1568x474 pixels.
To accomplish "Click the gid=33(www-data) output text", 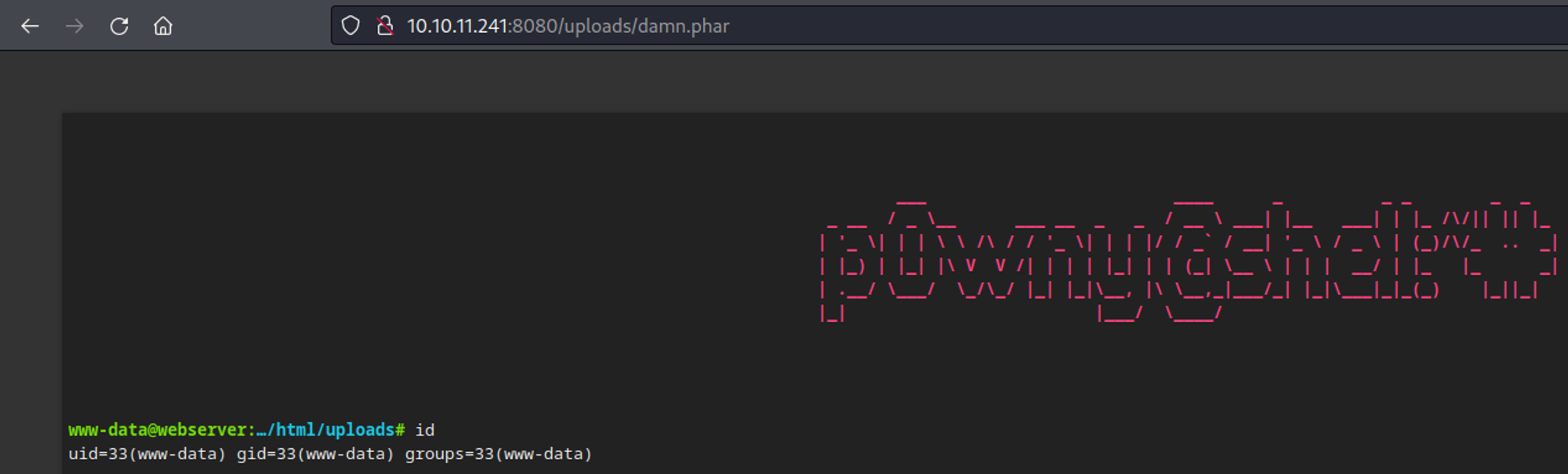I will tap(315, 454).
